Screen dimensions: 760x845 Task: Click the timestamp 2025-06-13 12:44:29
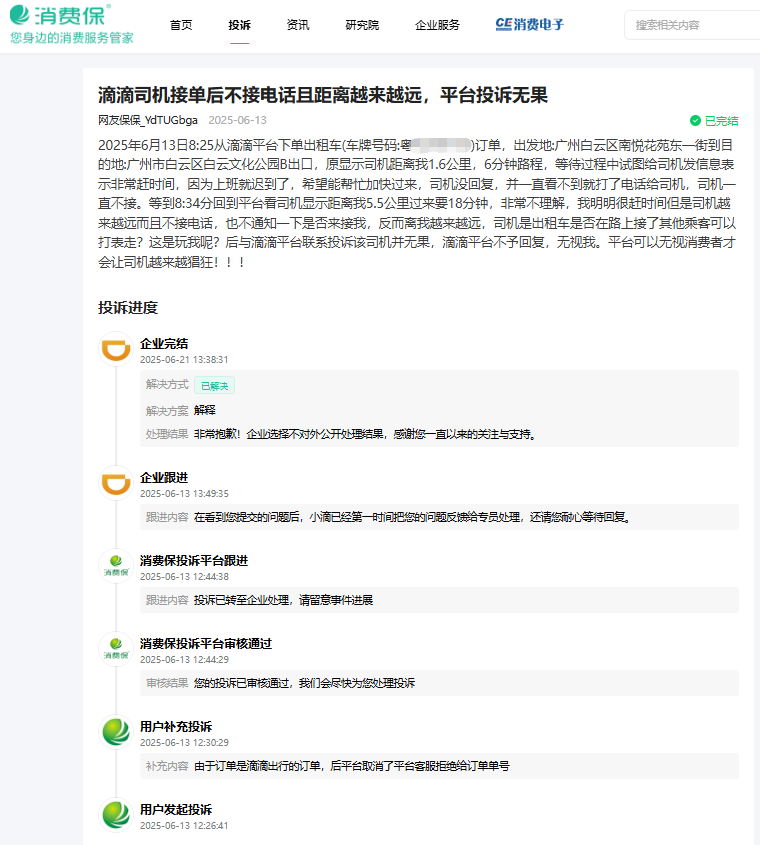coord(184,660)
